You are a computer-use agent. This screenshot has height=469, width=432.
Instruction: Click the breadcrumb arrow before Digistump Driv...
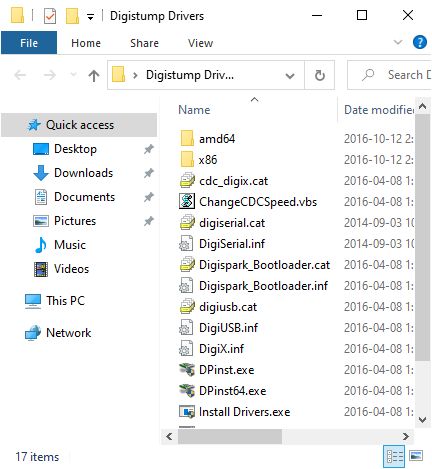pyautogui.click(x=135, y=75)
